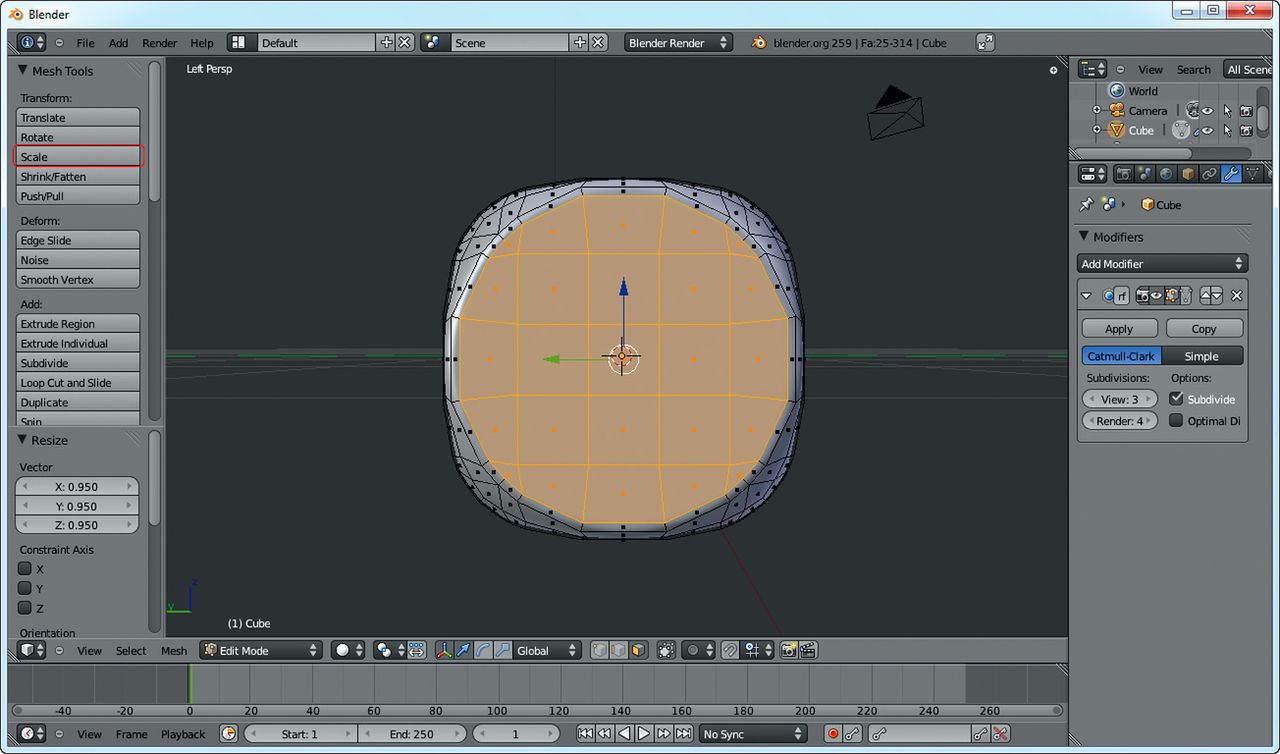Open the Select menu in 3D view header

pyautogui.click(x=131, y=650)
